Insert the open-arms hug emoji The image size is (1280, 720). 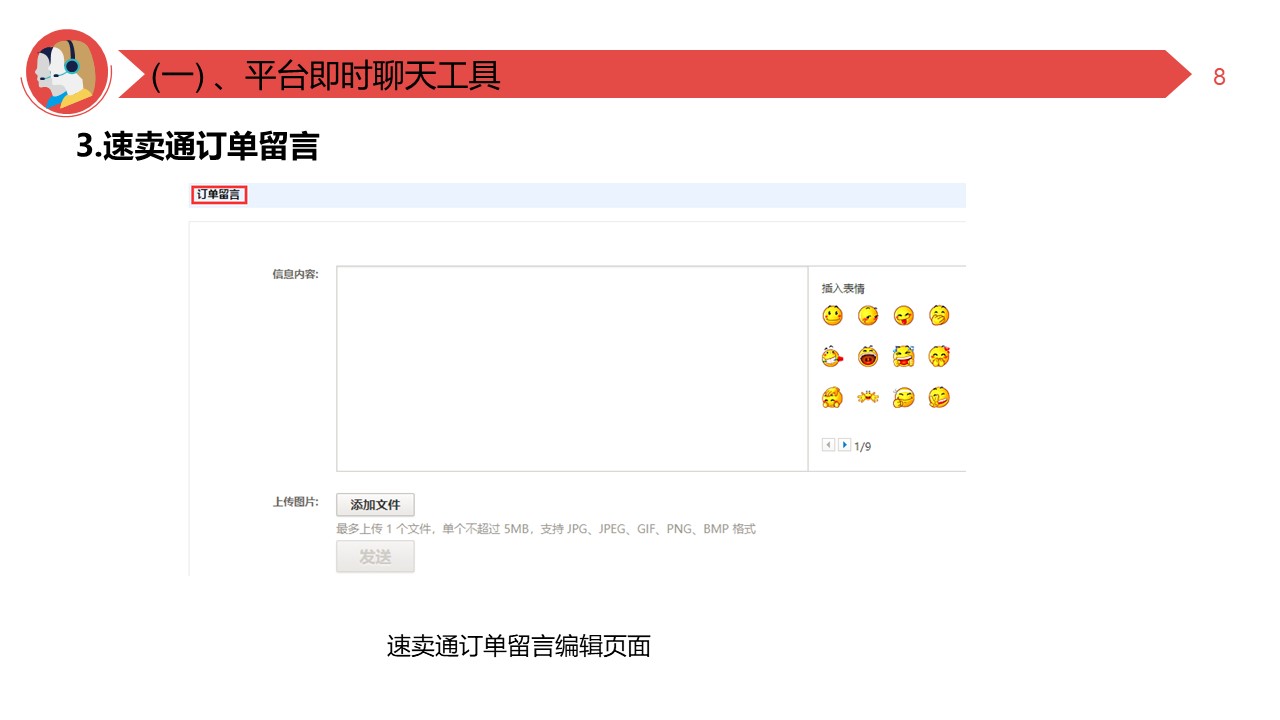(868, 398)
